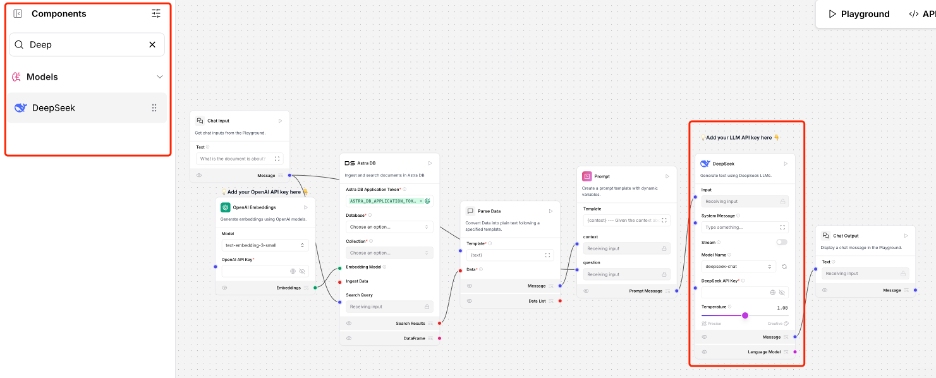Inspect Embeddings output eye icon

tap(224, 288)
